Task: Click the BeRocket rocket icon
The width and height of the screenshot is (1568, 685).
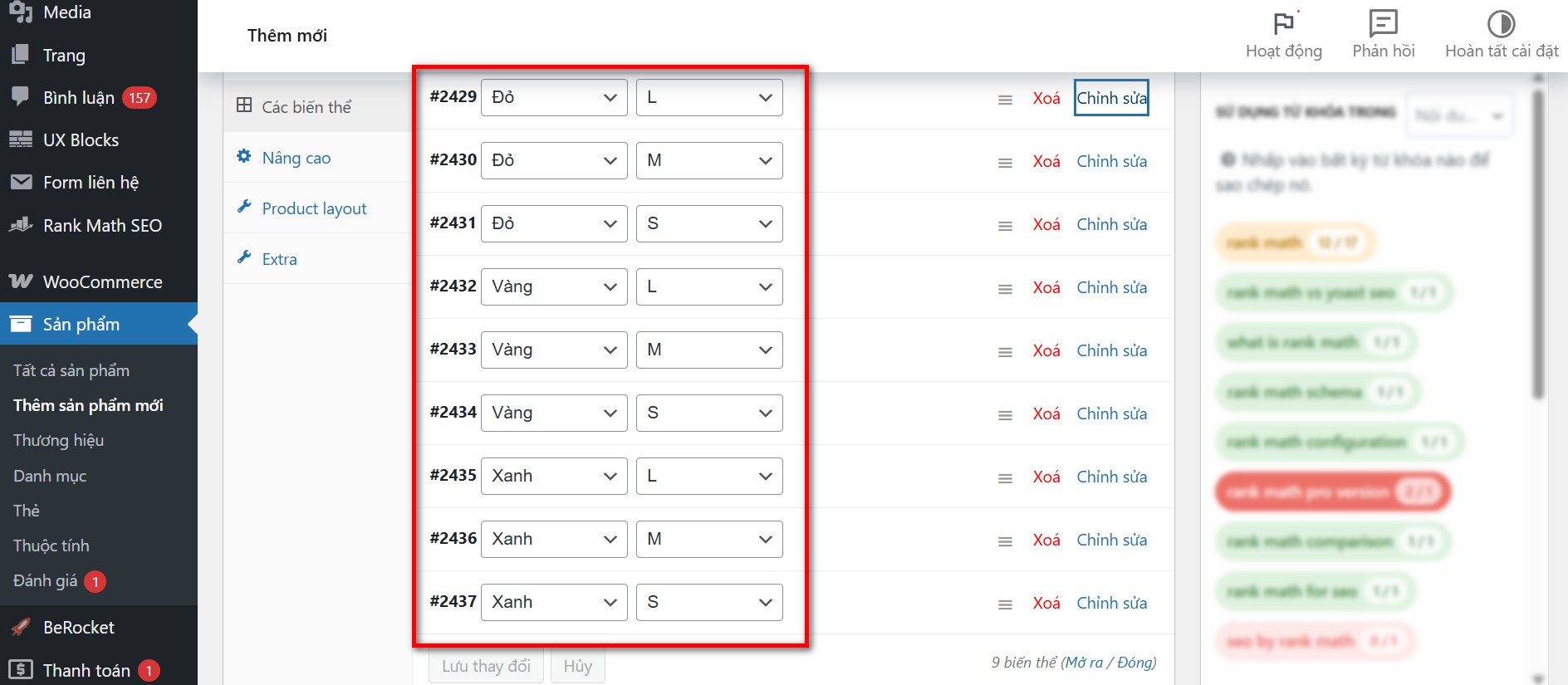Action: coord(21,627)
